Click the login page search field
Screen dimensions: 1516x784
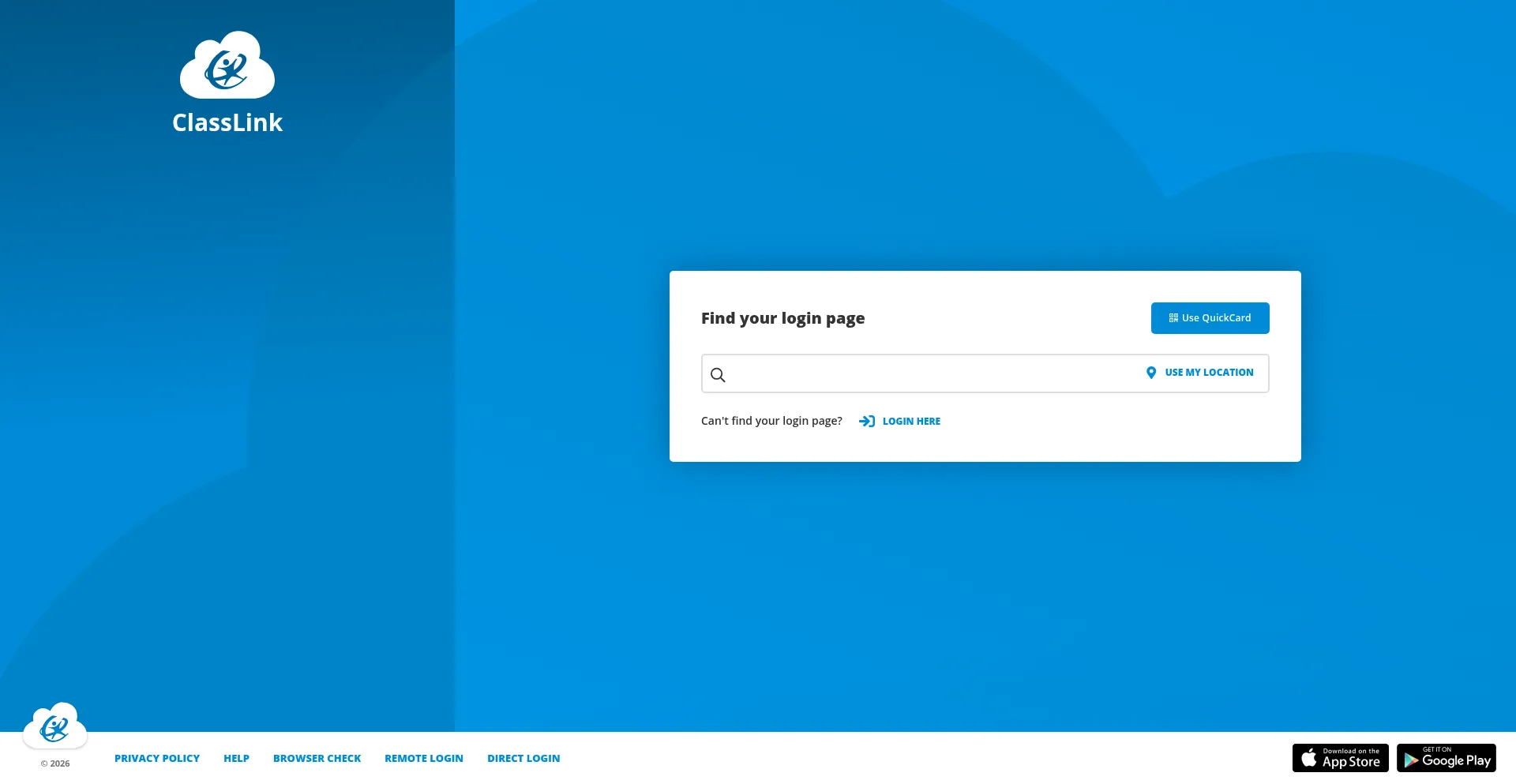point(908,373)
